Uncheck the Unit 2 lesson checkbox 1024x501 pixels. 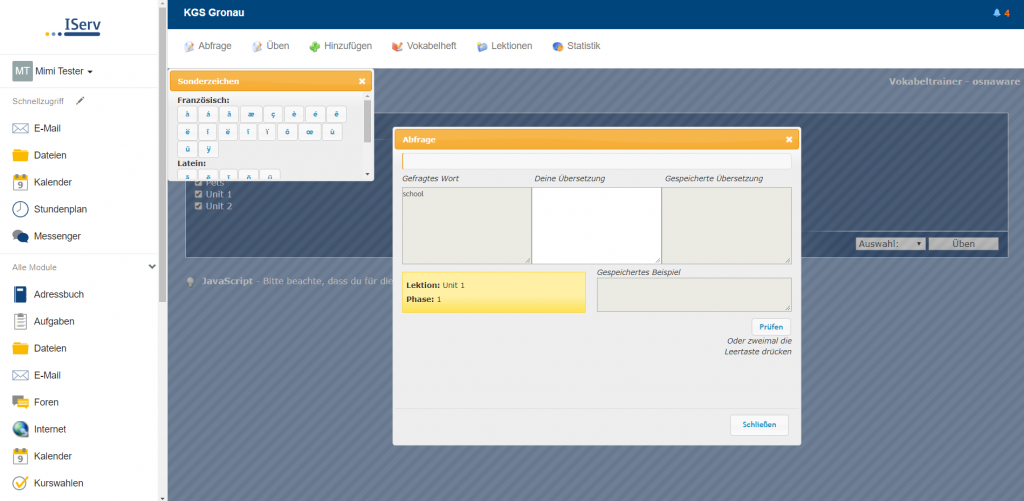pyautogui.click(x=199, y=206)
